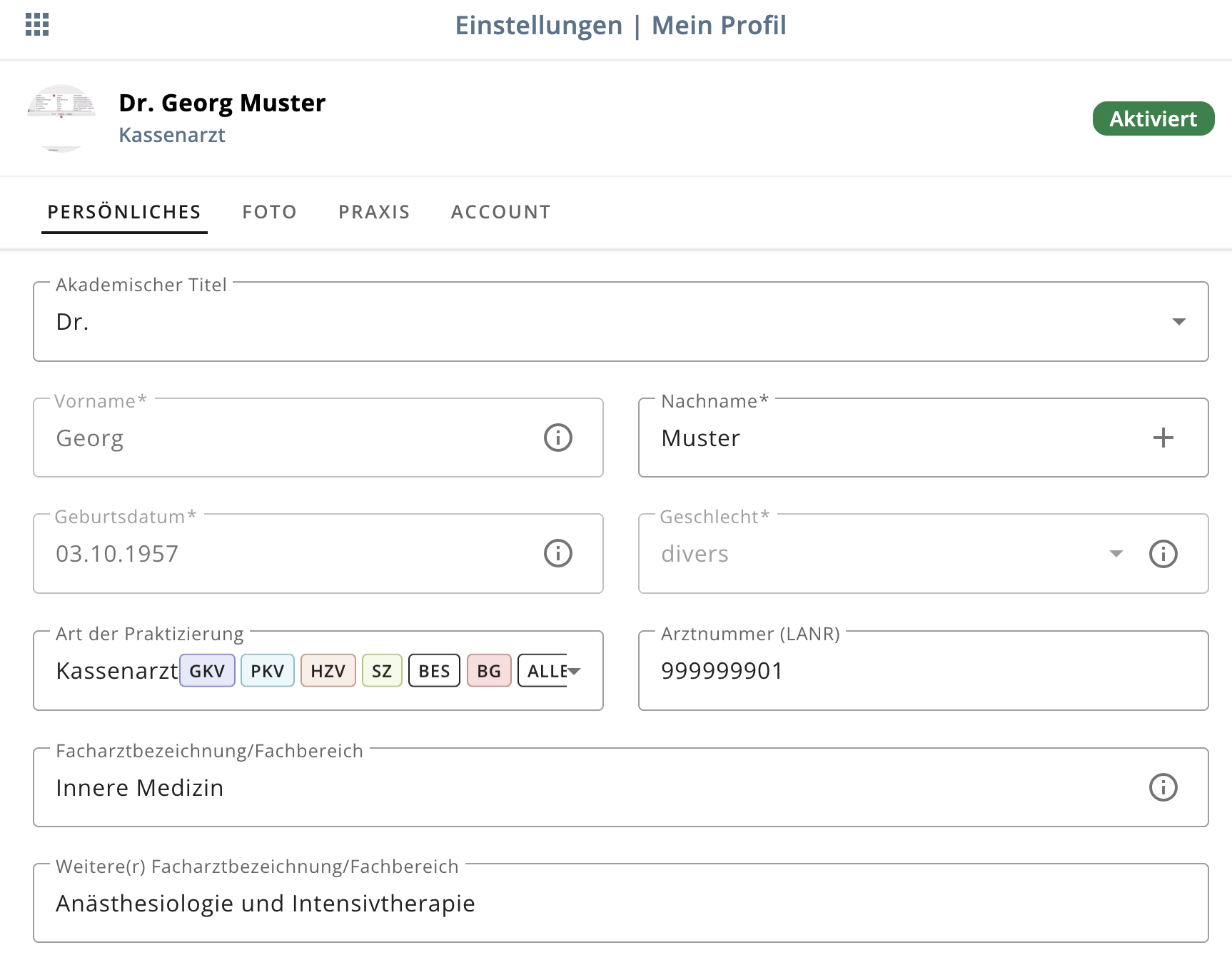Toggle the PKV insurance tag

point(268,671)
